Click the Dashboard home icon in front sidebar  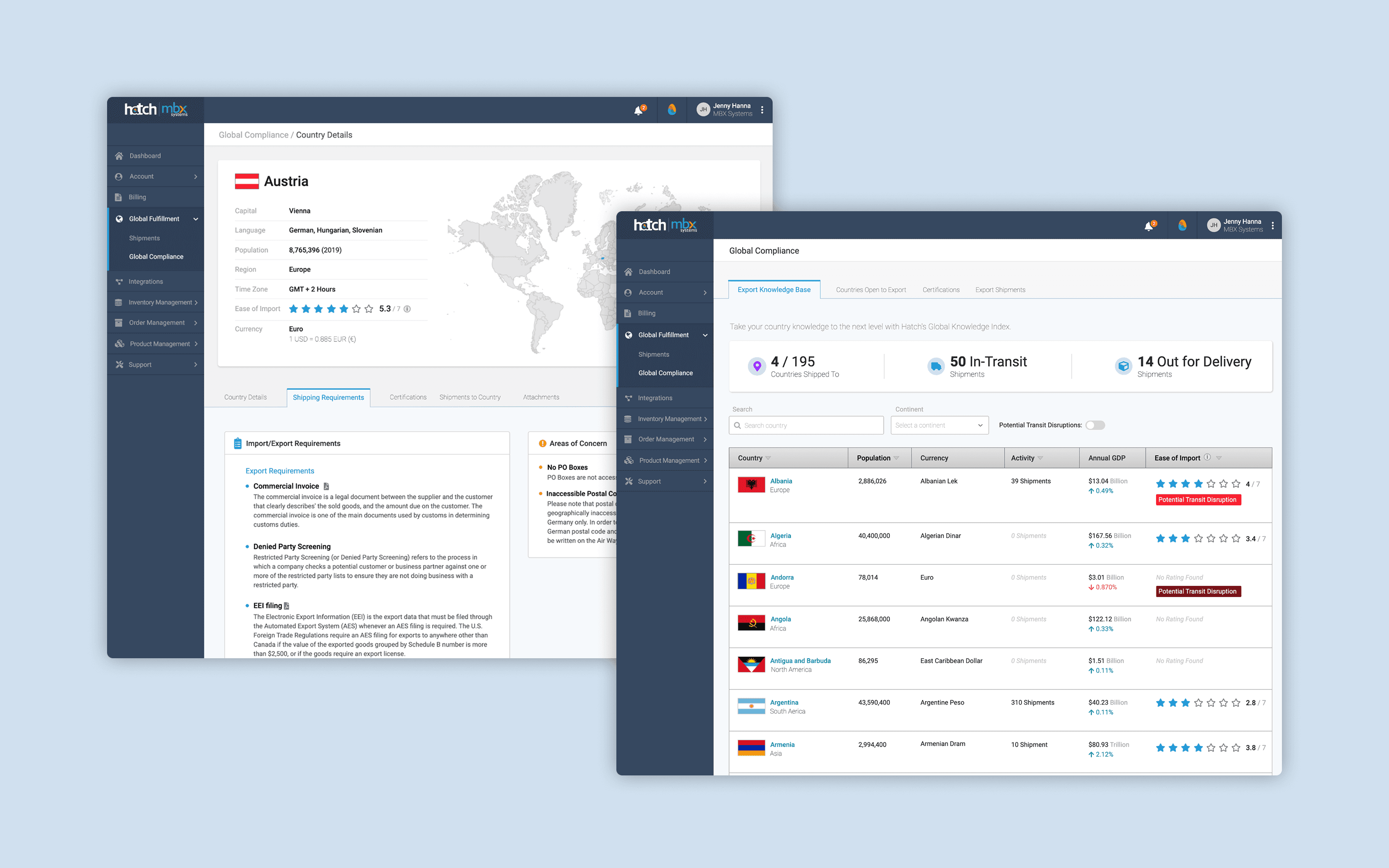[628, 271]
